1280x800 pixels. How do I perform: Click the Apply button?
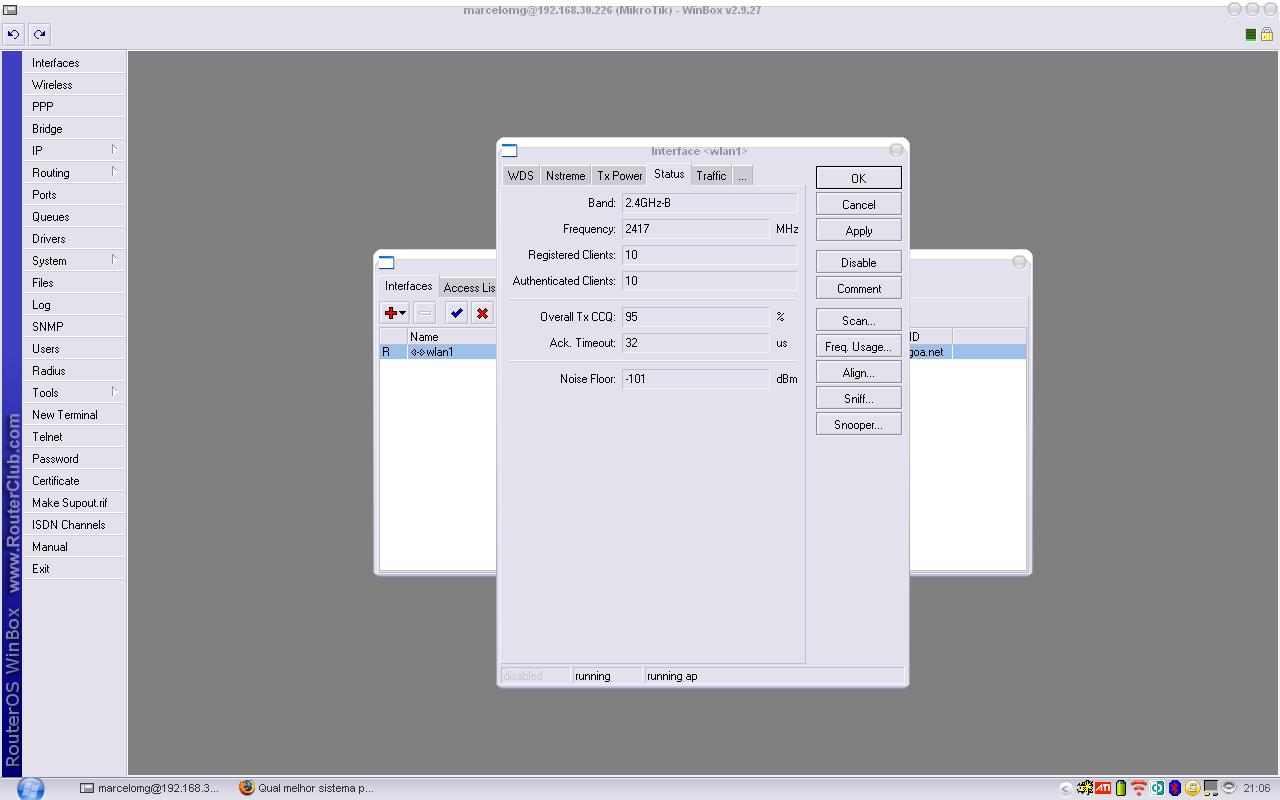coord(858,230)
